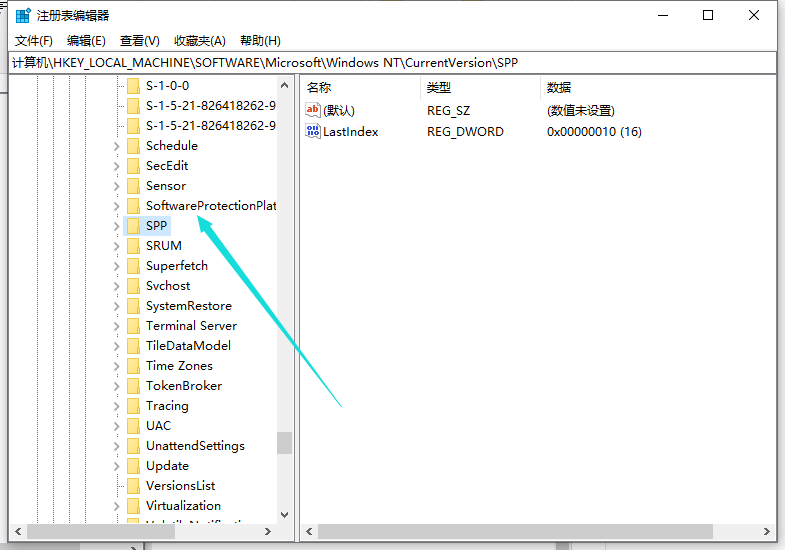Screen dimensions: 785x550
Task: Click the tree pane vertical scrollbar down arrow
Action: (285, 515)
